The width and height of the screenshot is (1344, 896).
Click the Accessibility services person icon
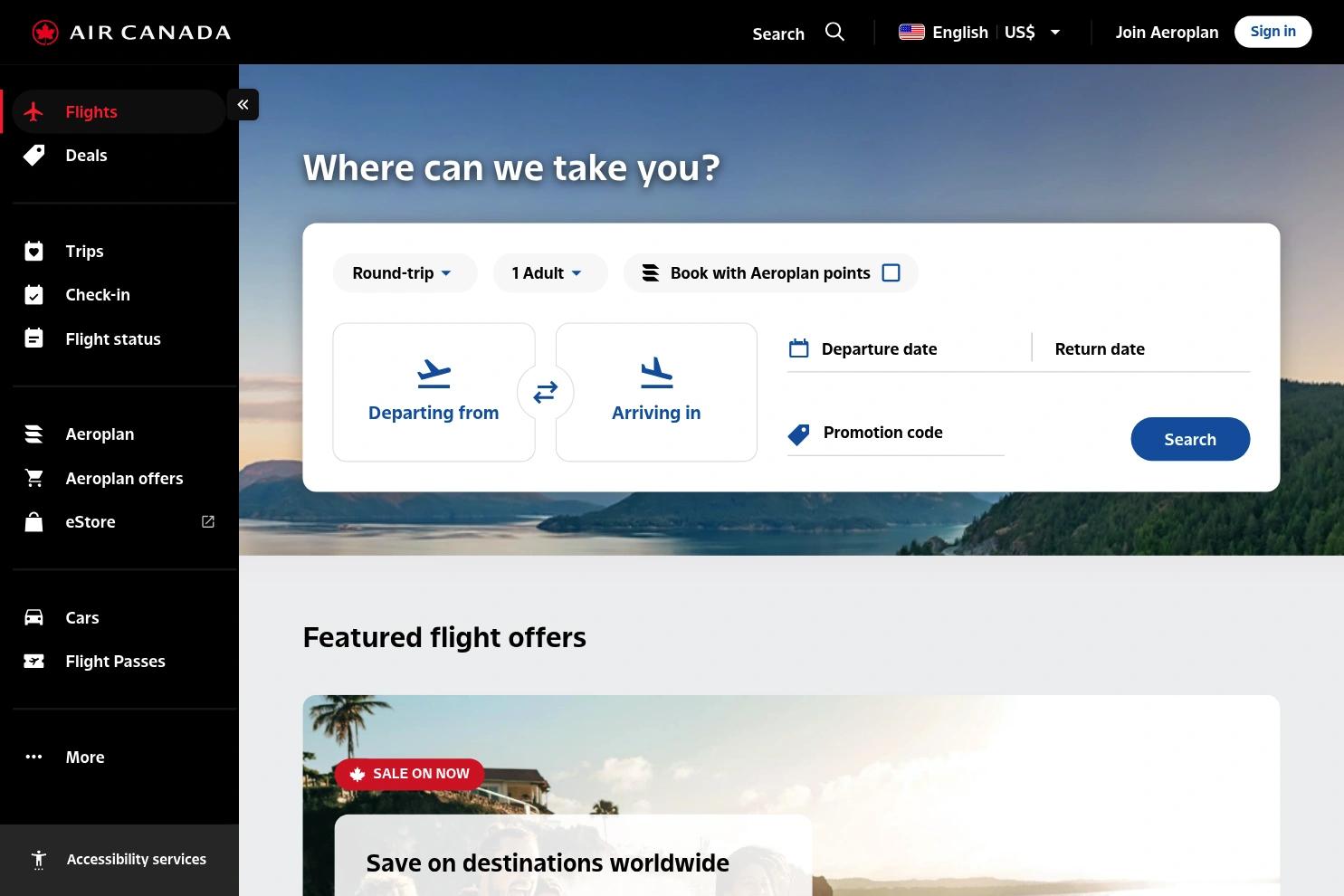[39, 859]
